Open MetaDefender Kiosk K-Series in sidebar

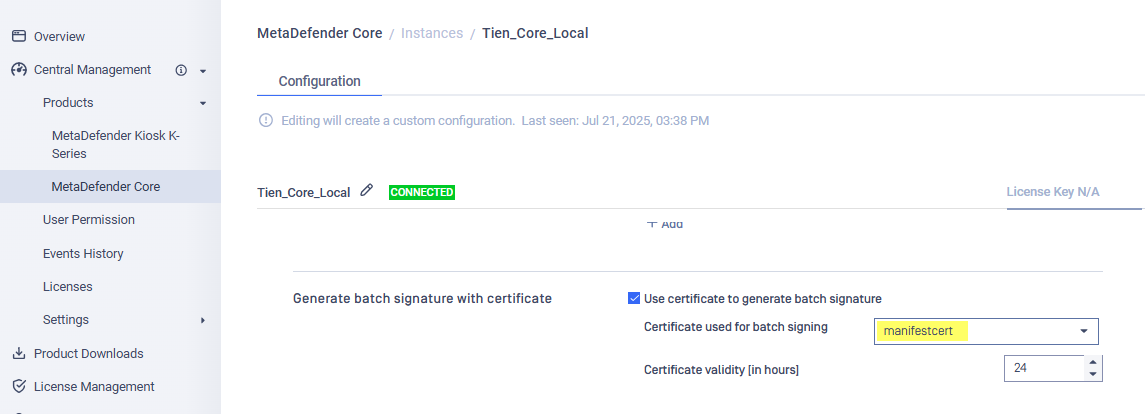tap(115, 145)
